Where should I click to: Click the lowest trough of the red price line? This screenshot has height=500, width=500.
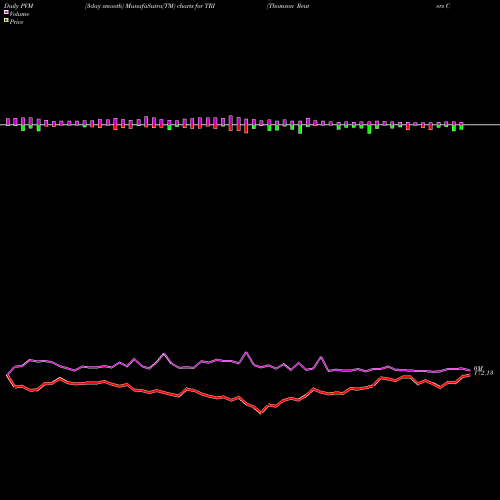click(x=261, y=413)
